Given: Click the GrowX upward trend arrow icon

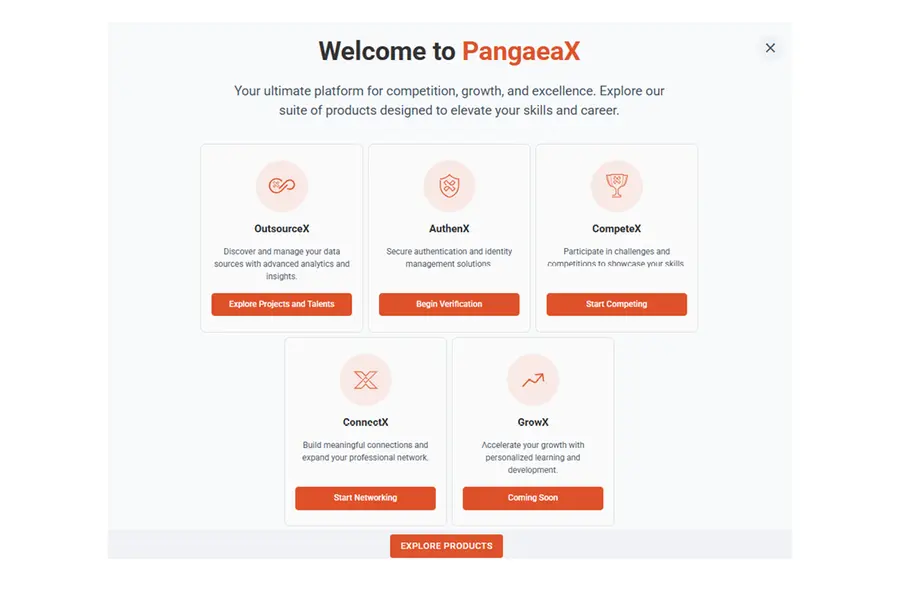Looking at the screenshot, I should click(x=533, y=380).
